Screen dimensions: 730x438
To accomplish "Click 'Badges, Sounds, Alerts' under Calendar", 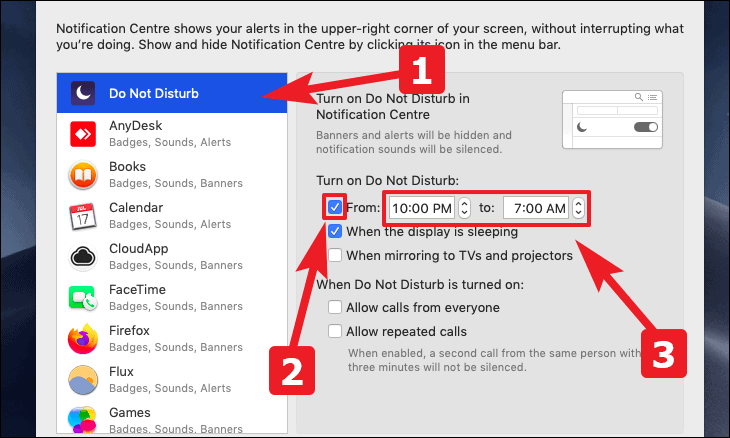I will click(x=170, y=224).
